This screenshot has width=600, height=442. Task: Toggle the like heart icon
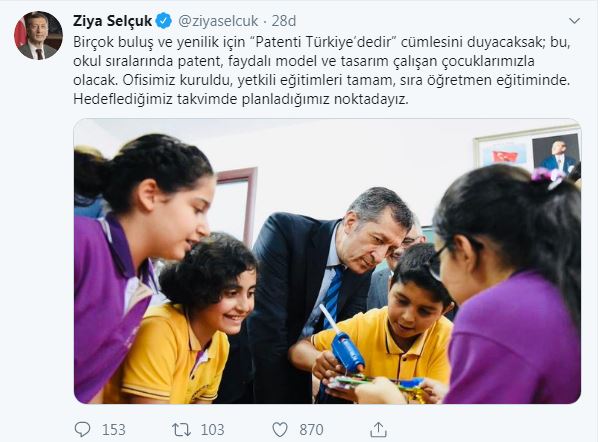pos(280,430)
